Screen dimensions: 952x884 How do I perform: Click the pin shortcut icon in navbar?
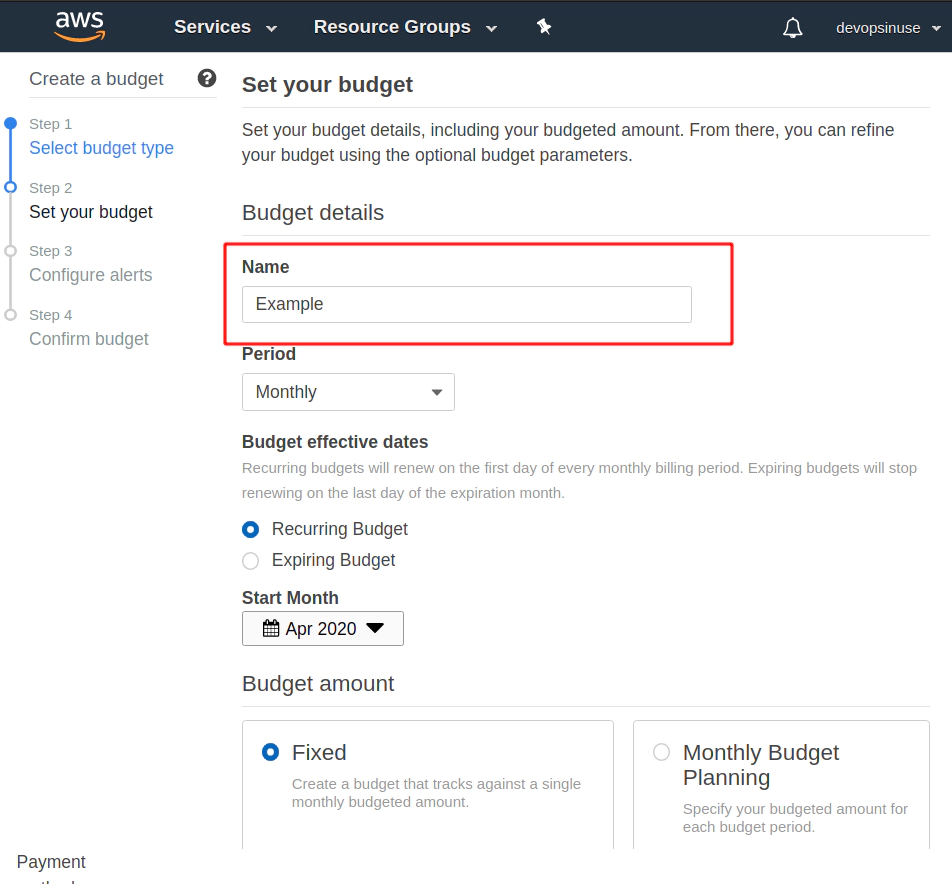point(544,27)
